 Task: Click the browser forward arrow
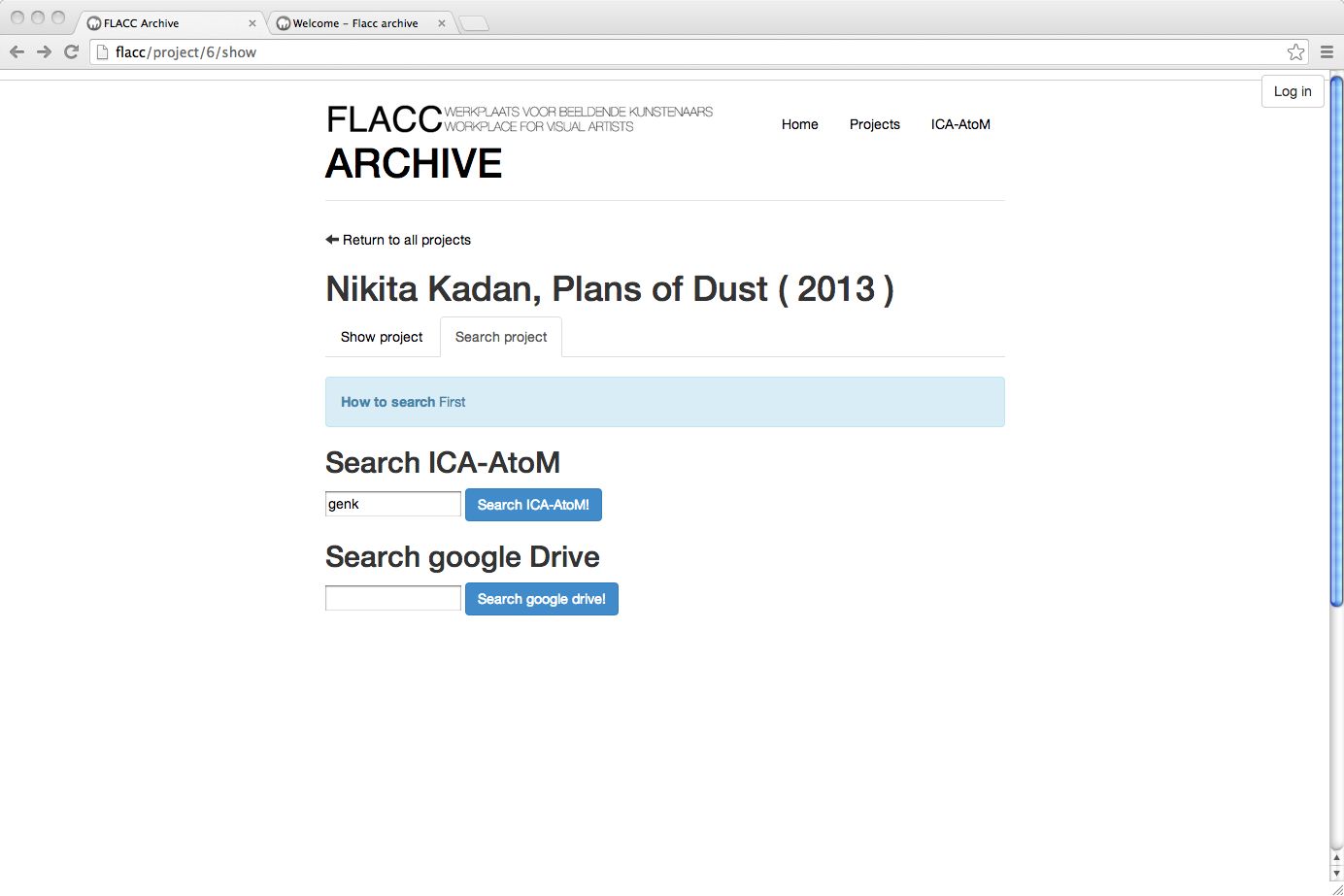44,52
